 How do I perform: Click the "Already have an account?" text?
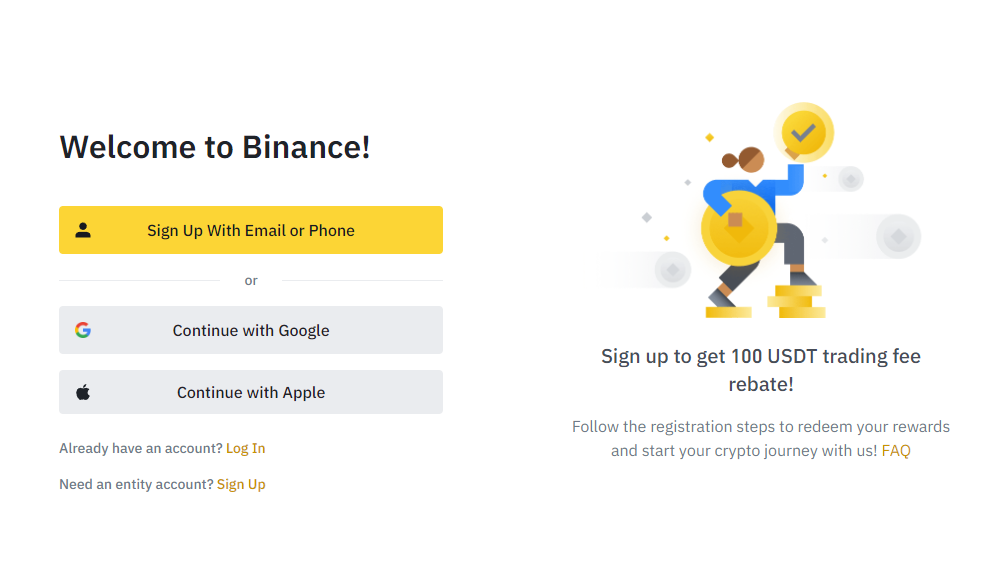(141, 449)
